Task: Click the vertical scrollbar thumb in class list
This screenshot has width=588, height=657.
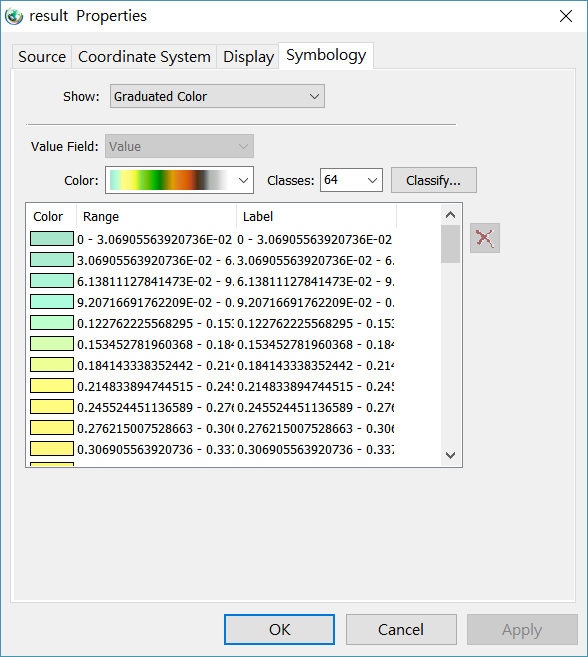Action: click(x=451, y=244)
